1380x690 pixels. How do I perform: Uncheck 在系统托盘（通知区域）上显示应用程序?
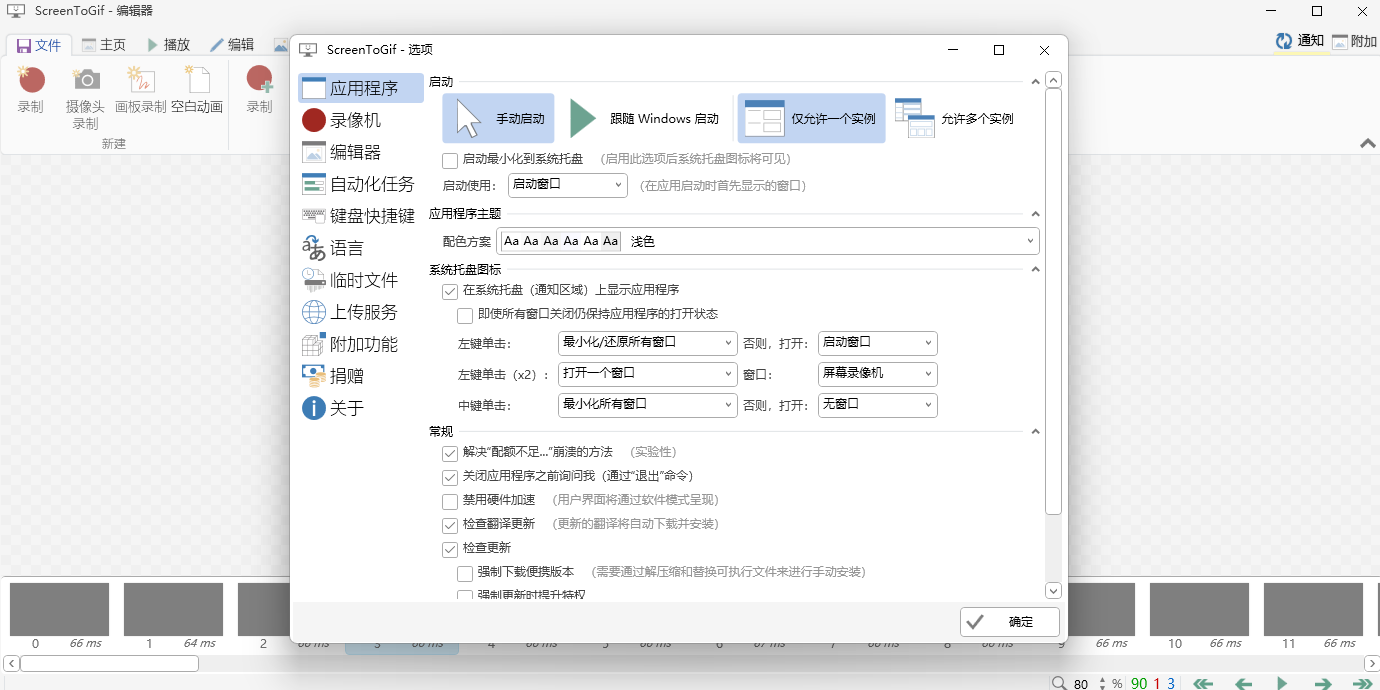point(450,291)
